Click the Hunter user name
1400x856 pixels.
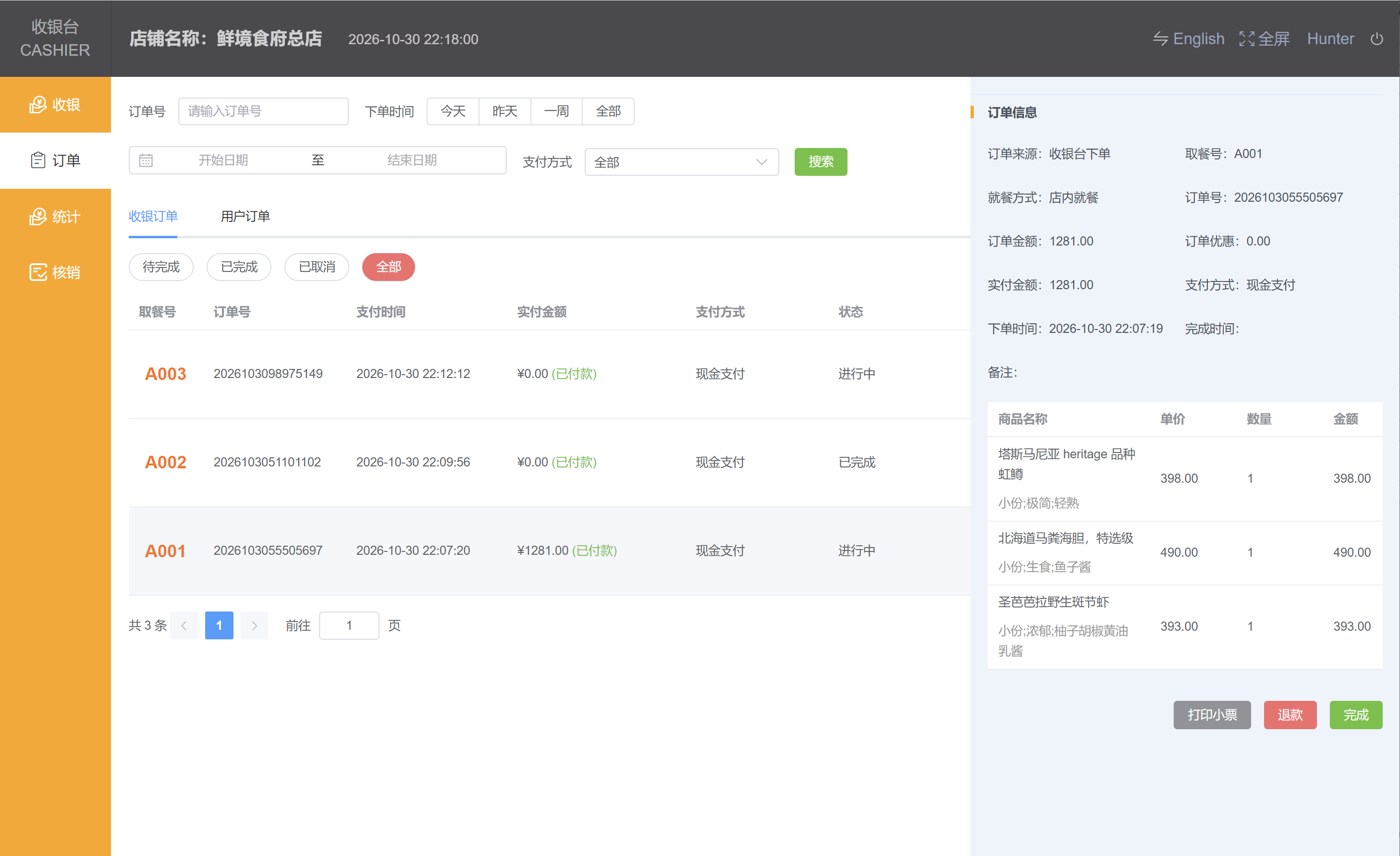click(x=1330, y=38)
